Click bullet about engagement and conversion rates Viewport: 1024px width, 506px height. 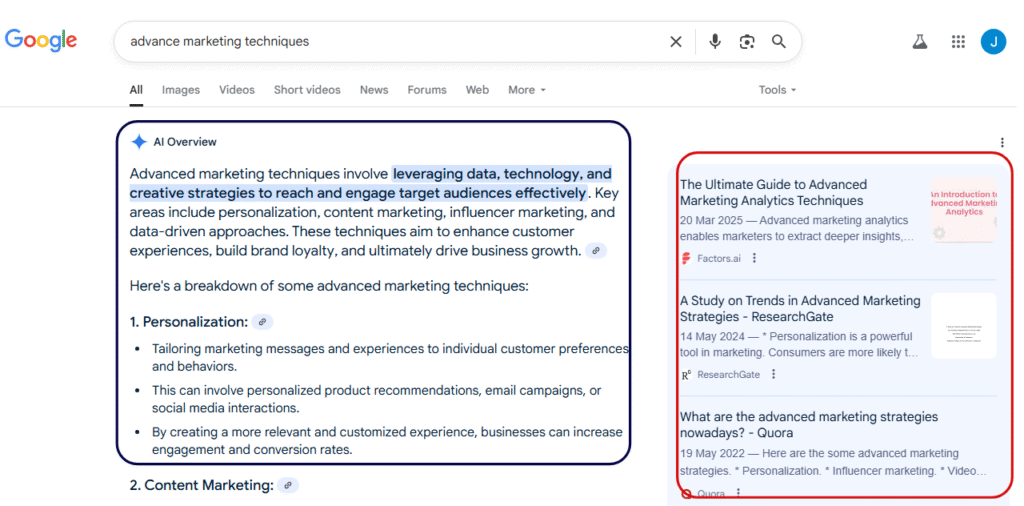[x=387, y=441]
